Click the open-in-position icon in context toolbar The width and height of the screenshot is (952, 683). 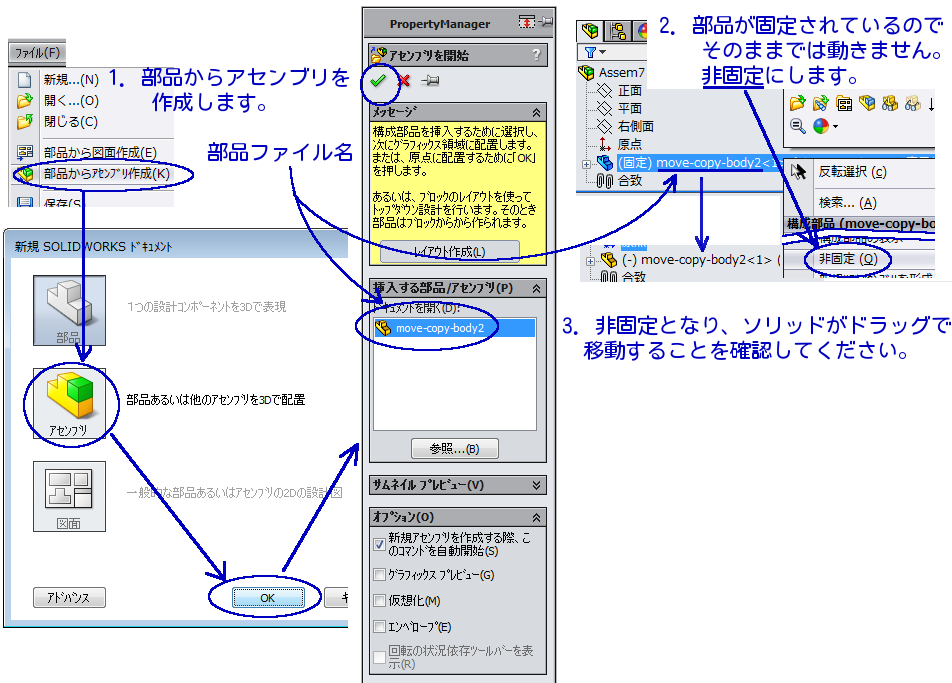coord(820,103)
